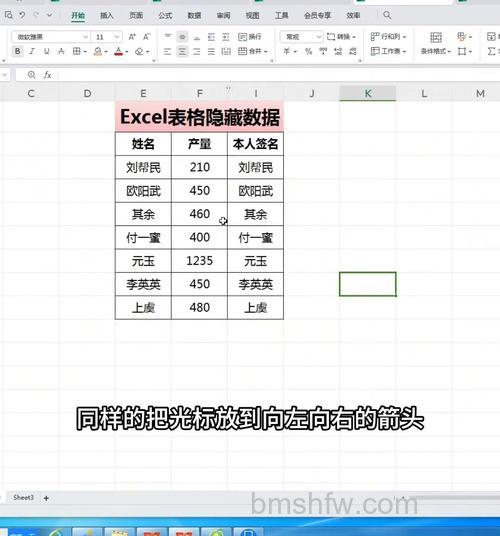The height and width of the screenshot is (536, 500).
Task: Toggle wrap text 换行 button
Action: click(250, 37)
